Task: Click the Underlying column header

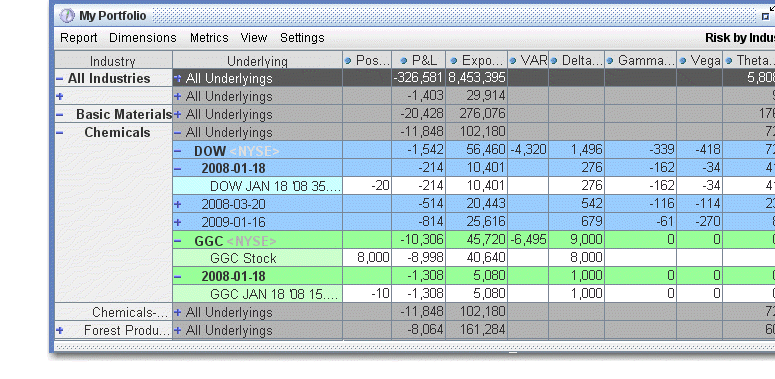Action: click(258, 61)
